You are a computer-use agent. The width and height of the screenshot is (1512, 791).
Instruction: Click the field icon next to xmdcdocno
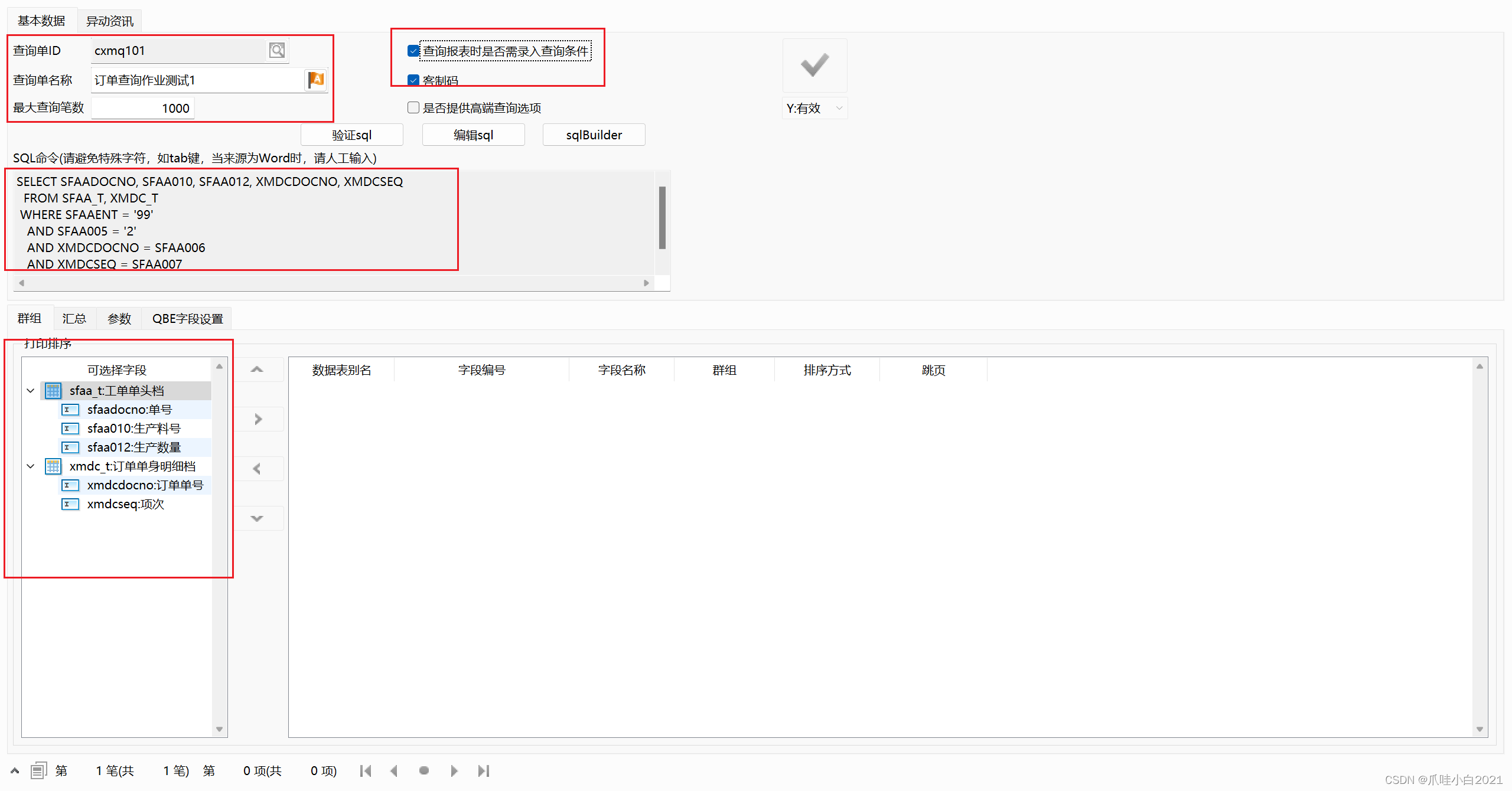[70, 485]
